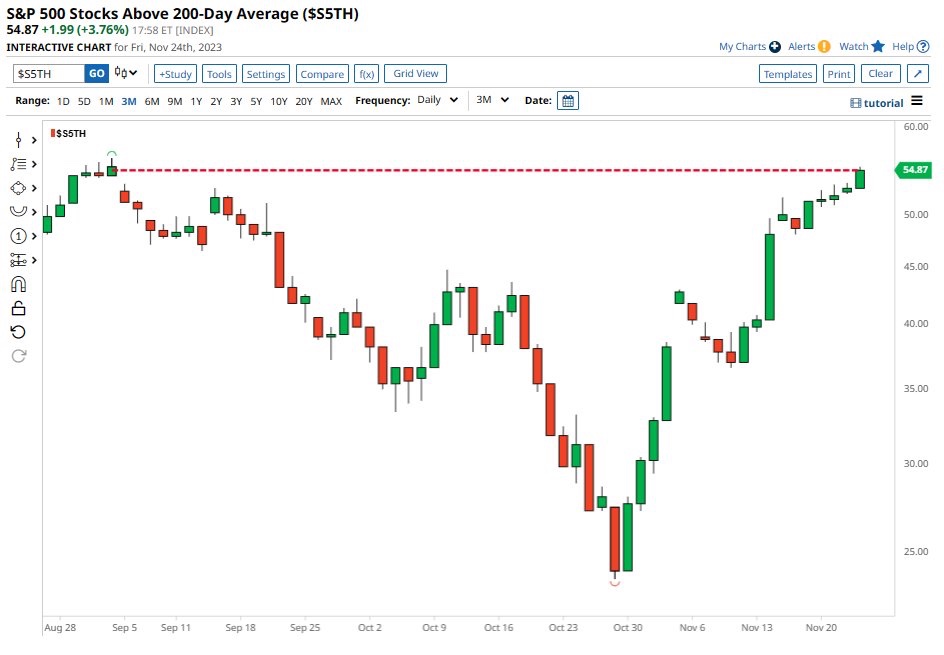
Task: Select the 6M range option
Action: pyautogui.click(x=152, y=101)
